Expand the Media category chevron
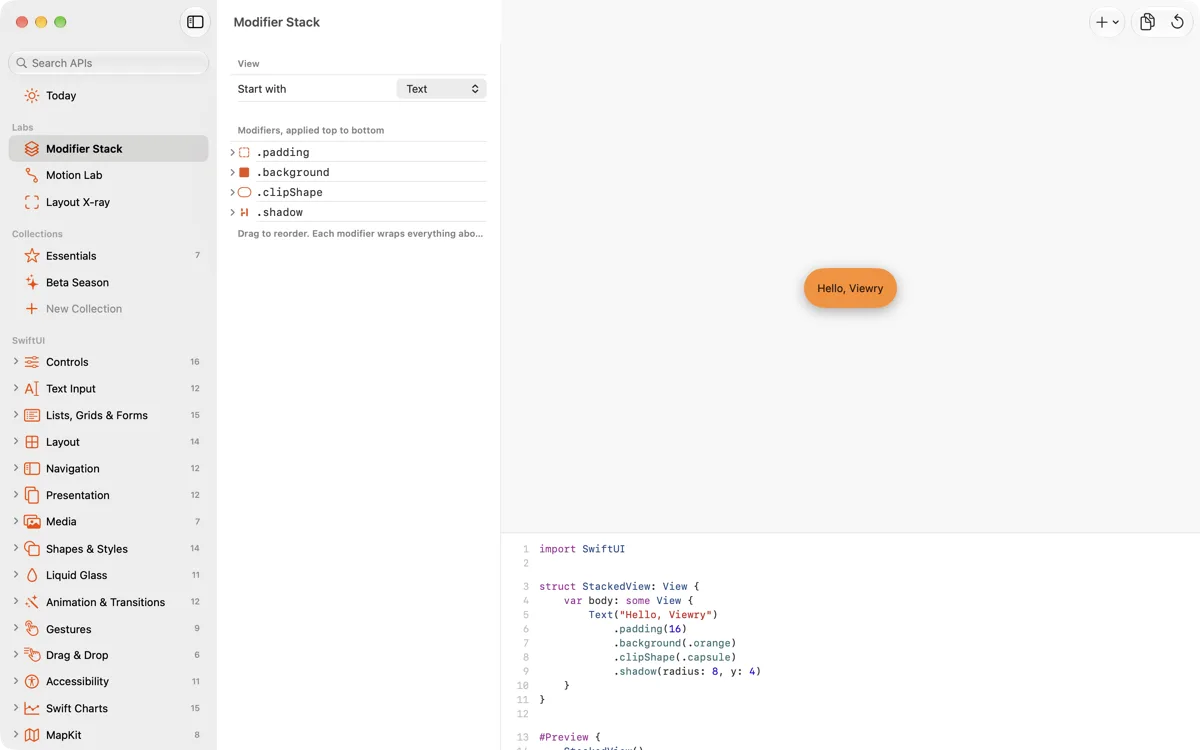1200x750 pixels. pos(16,521)
